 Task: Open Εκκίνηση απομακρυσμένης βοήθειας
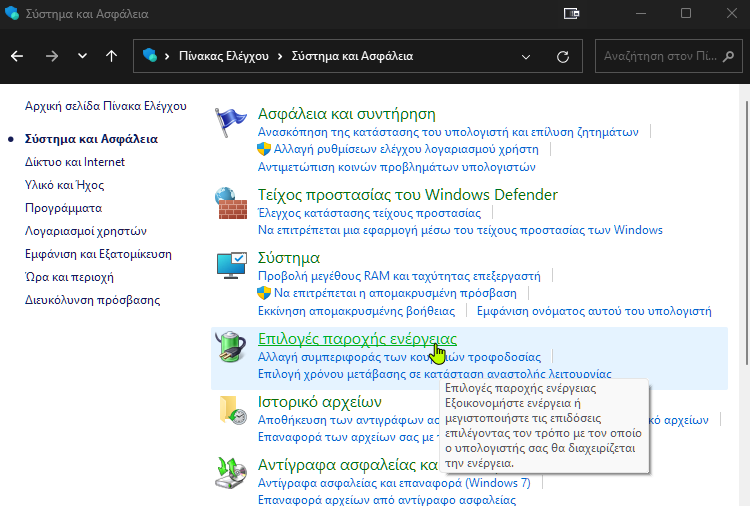point(356,311)
